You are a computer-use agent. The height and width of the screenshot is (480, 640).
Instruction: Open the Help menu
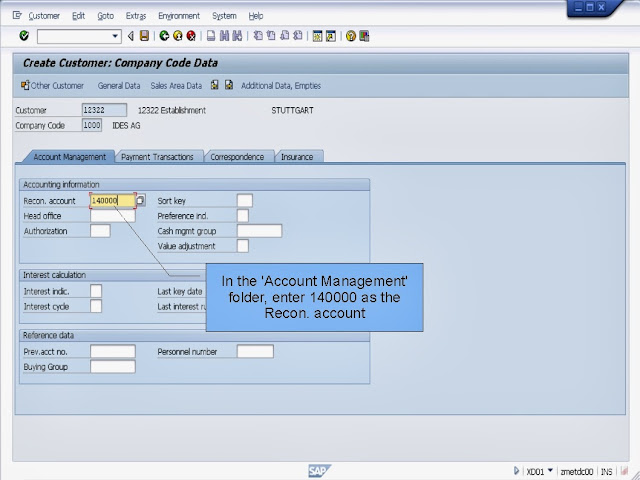click(256, 16)
